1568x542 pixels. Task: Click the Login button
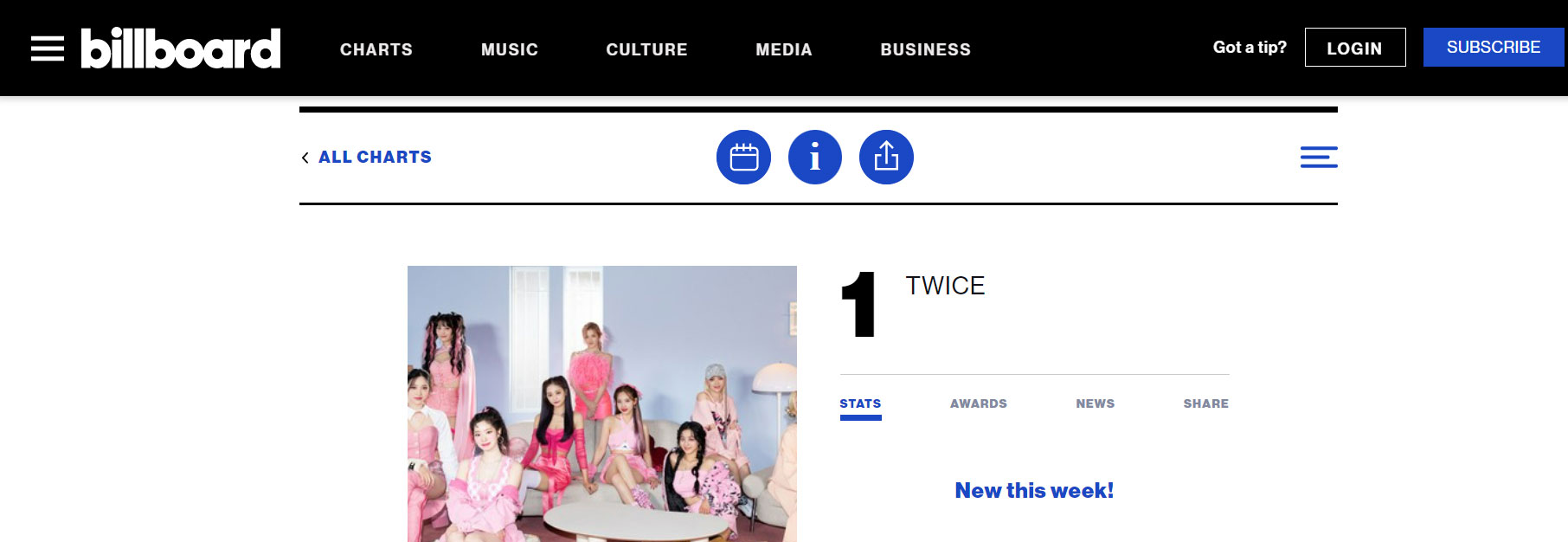click(x=1355, y=48)
